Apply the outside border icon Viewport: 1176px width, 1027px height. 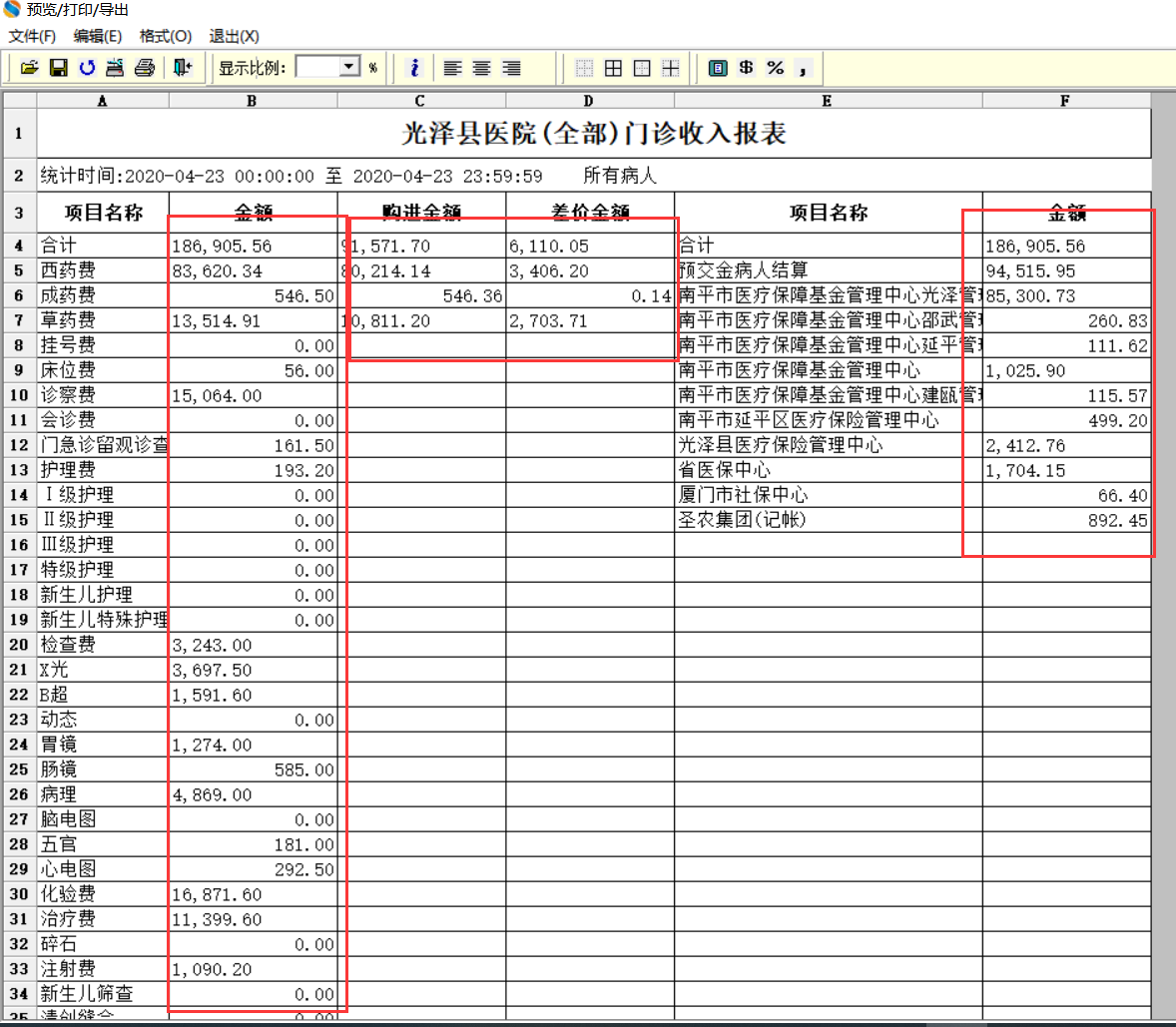(x=642, y=68)
